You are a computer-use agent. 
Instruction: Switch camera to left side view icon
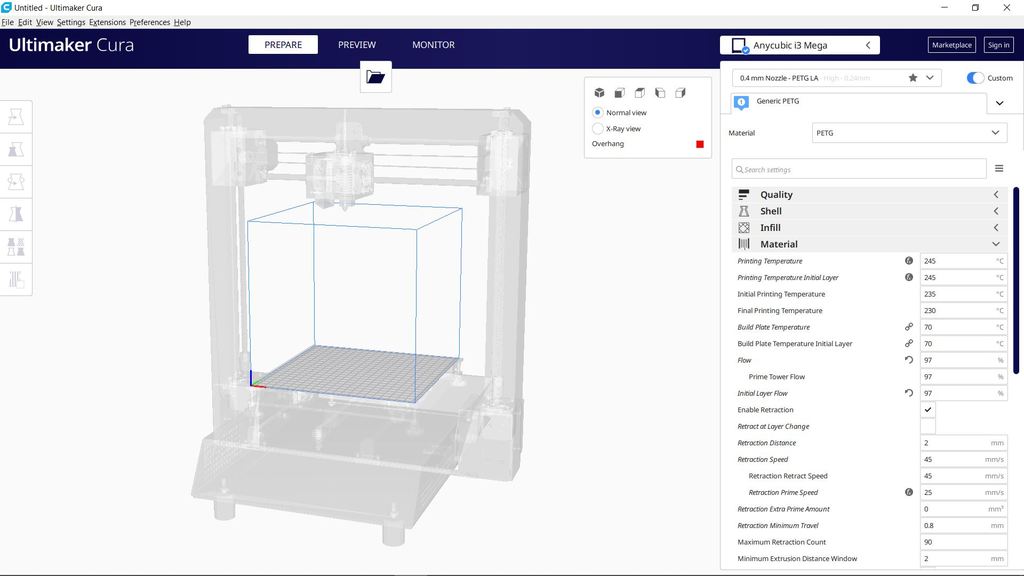click(660, 93)
